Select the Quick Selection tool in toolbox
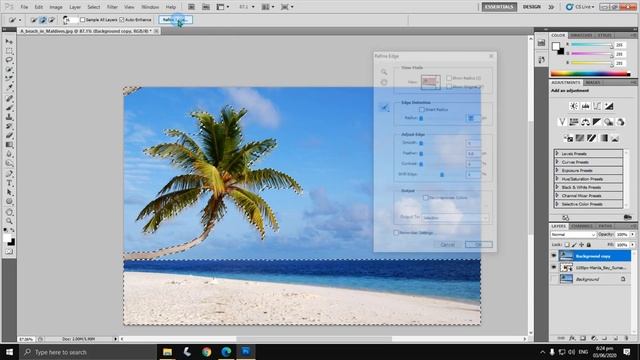Screen dimensions: 640x360 click(x=9, y=69)
